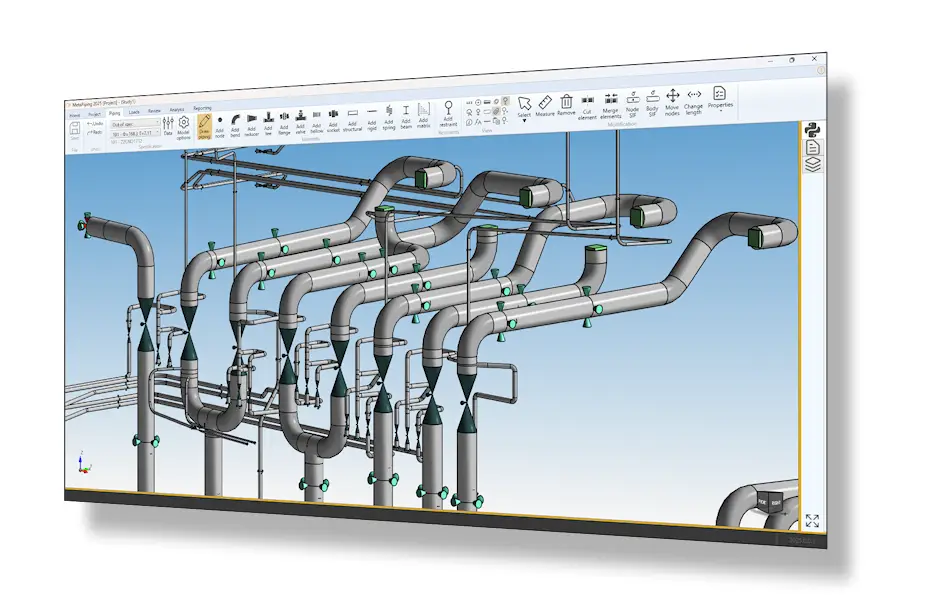The height and width of the screenshot is (600, 950).
Task: Select the Add reducer tool
Action: 251,122
